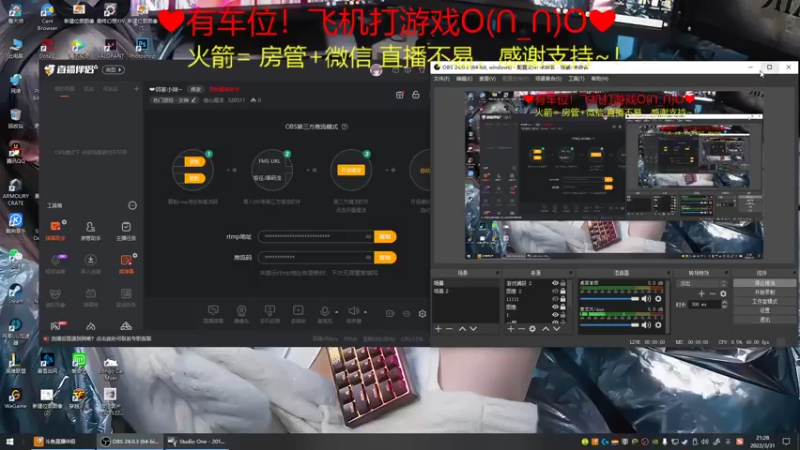The height and width of the screenshot is (450, 800).
Task: Open OBS 查看(V) menu
Action: click(x=487, y=79)
